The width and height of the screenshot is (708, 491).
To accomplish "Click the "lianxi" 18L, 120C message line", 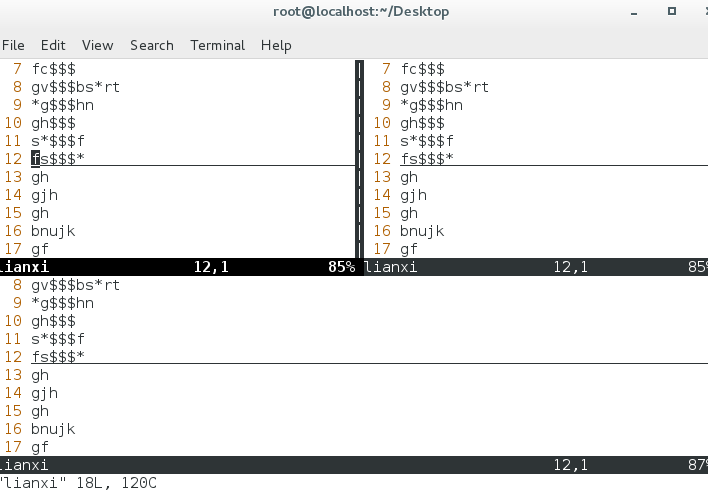I will tap(78, 483).
